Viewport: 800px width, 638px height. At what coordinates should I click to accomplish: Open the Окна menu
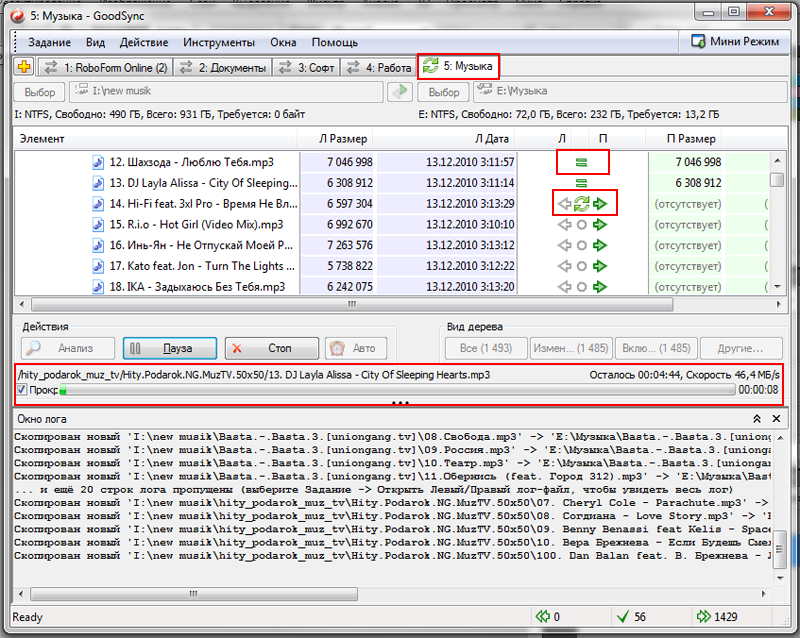pos(283,42)
